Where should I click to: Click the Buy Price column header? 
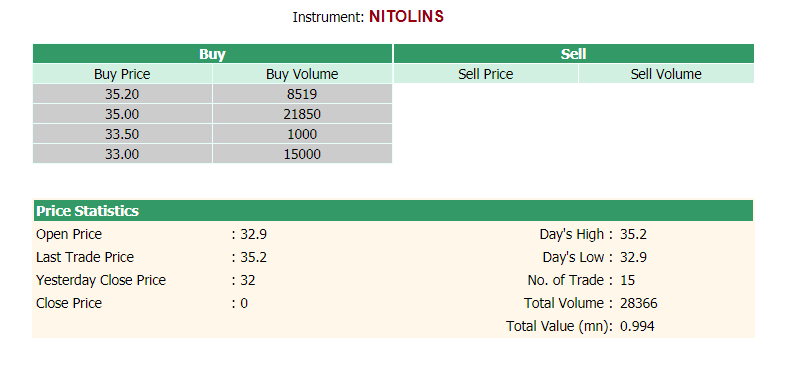122,74
